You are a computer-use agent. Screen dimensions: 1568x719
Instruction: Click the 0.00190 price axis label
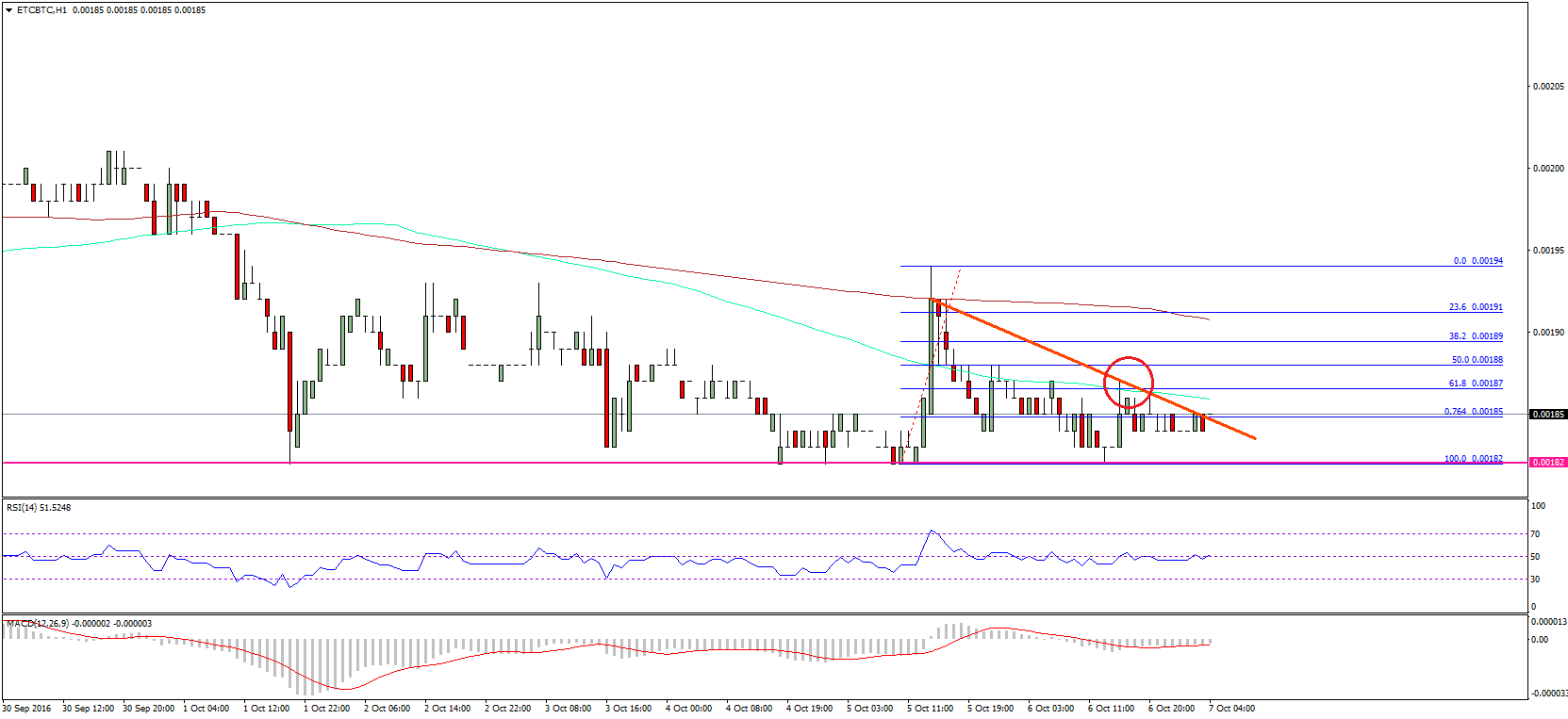1548,333
